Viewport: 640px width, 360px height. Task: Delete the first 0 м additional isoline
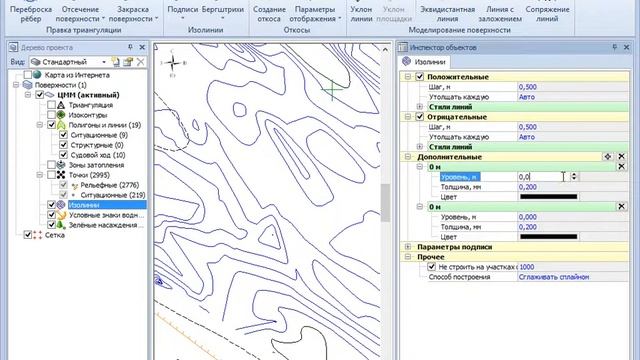(x=621, y=167)
